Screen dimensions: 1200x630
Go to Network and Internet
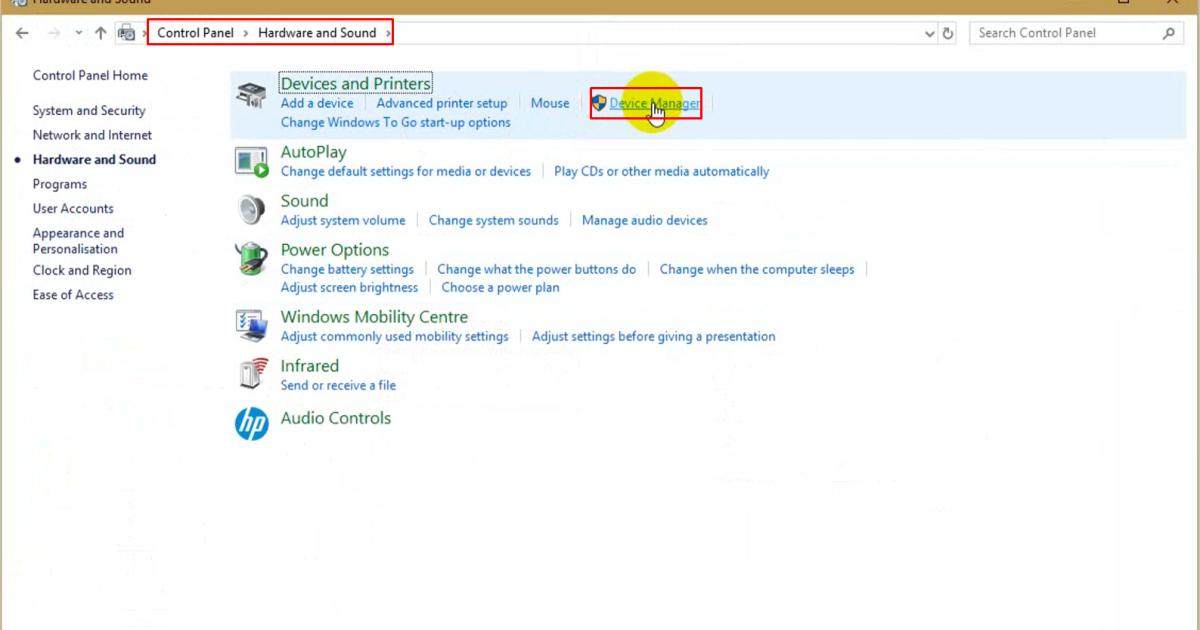point(92,135)
